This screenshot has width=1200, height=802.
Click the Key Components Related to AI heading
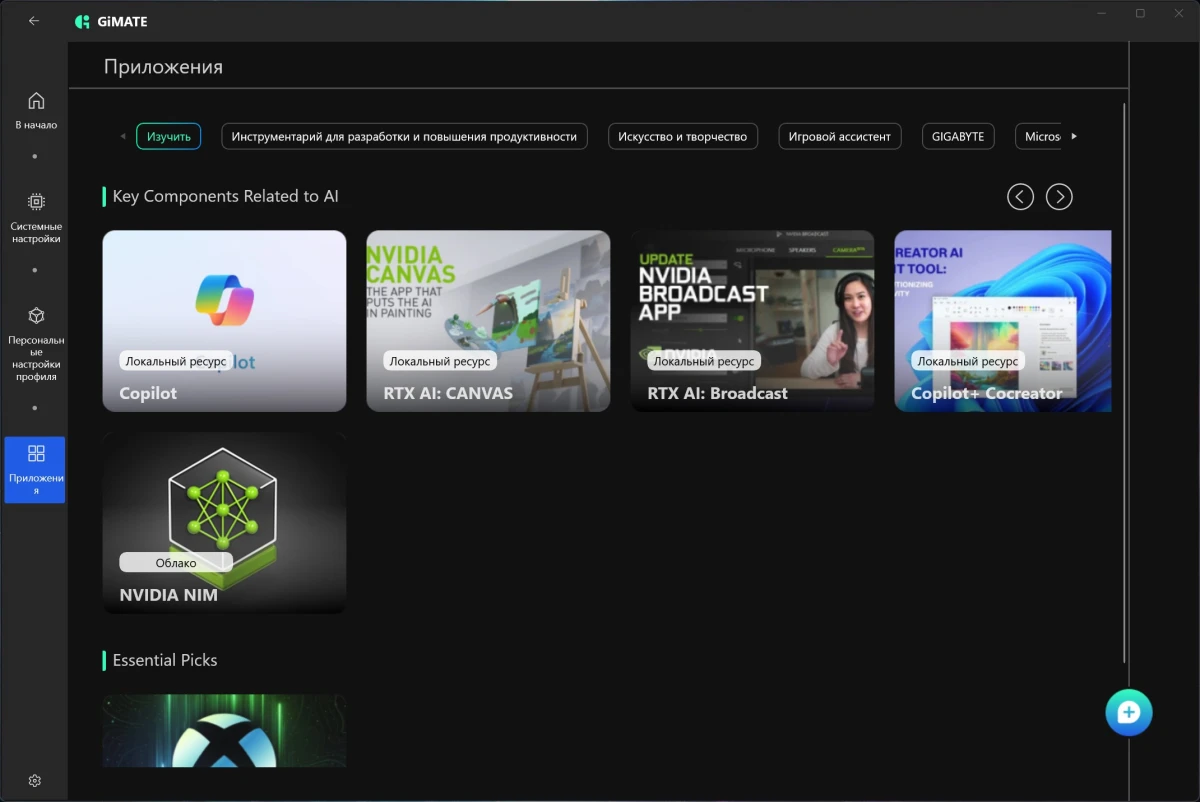click(226, 197)
